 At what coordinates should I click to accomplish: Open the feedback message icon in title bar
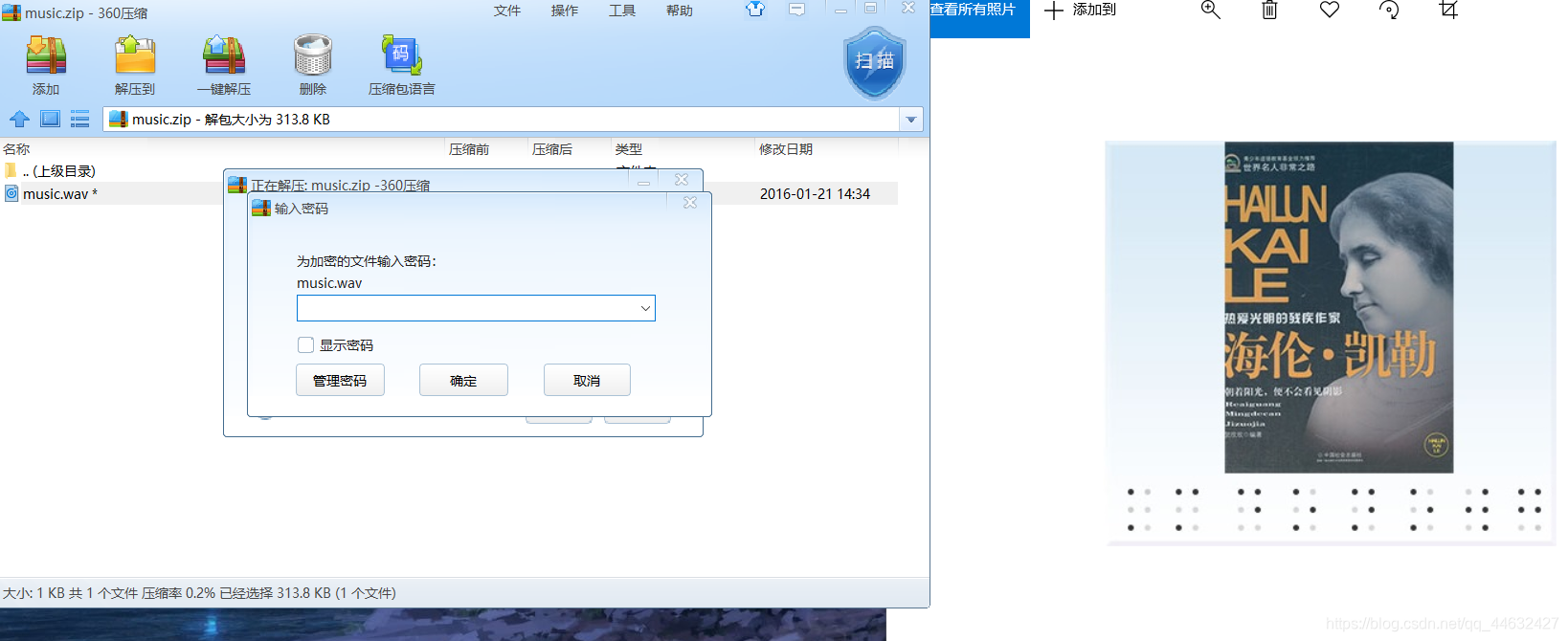[796, 10]
